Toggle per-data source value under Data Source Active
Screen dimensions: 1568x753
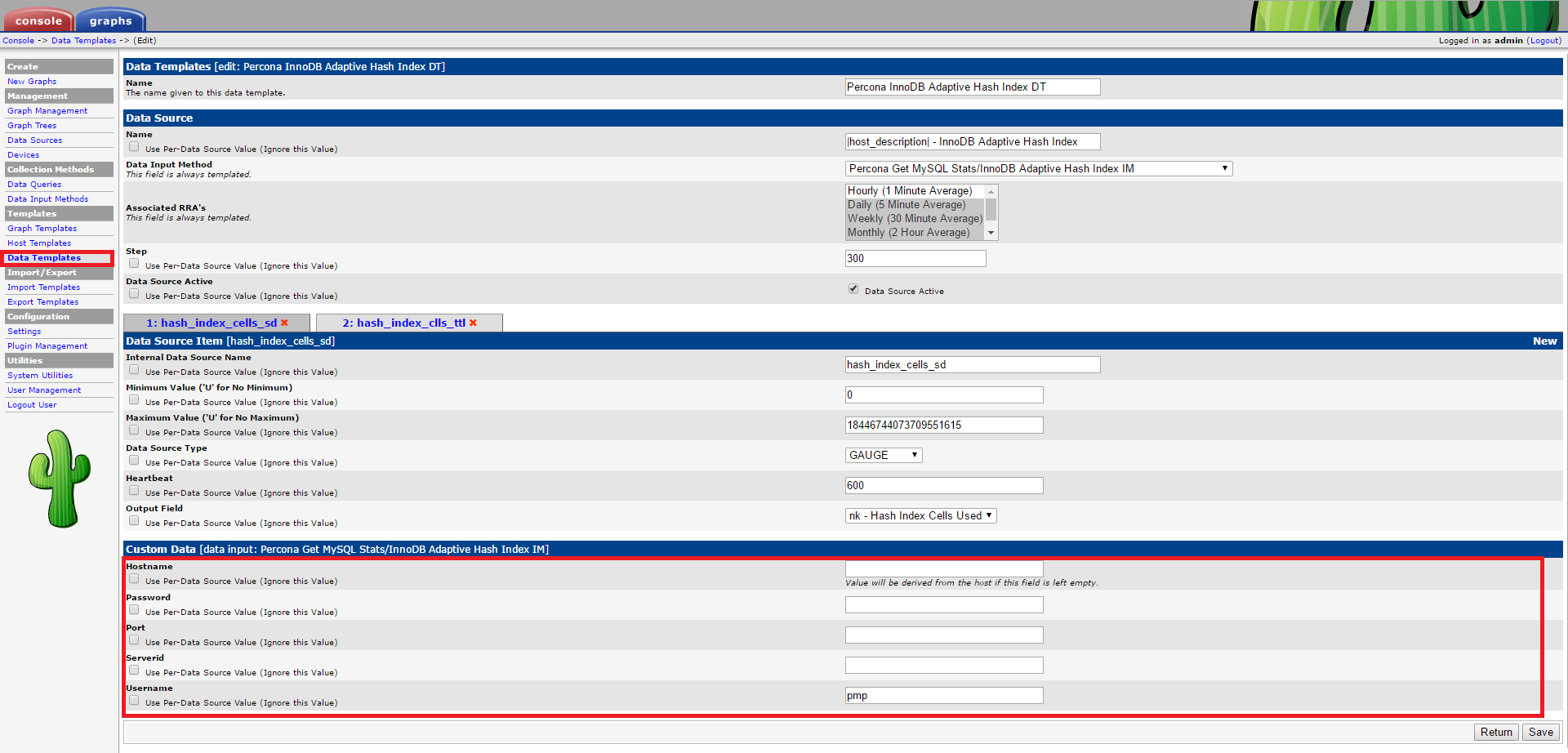click(134, 294)
